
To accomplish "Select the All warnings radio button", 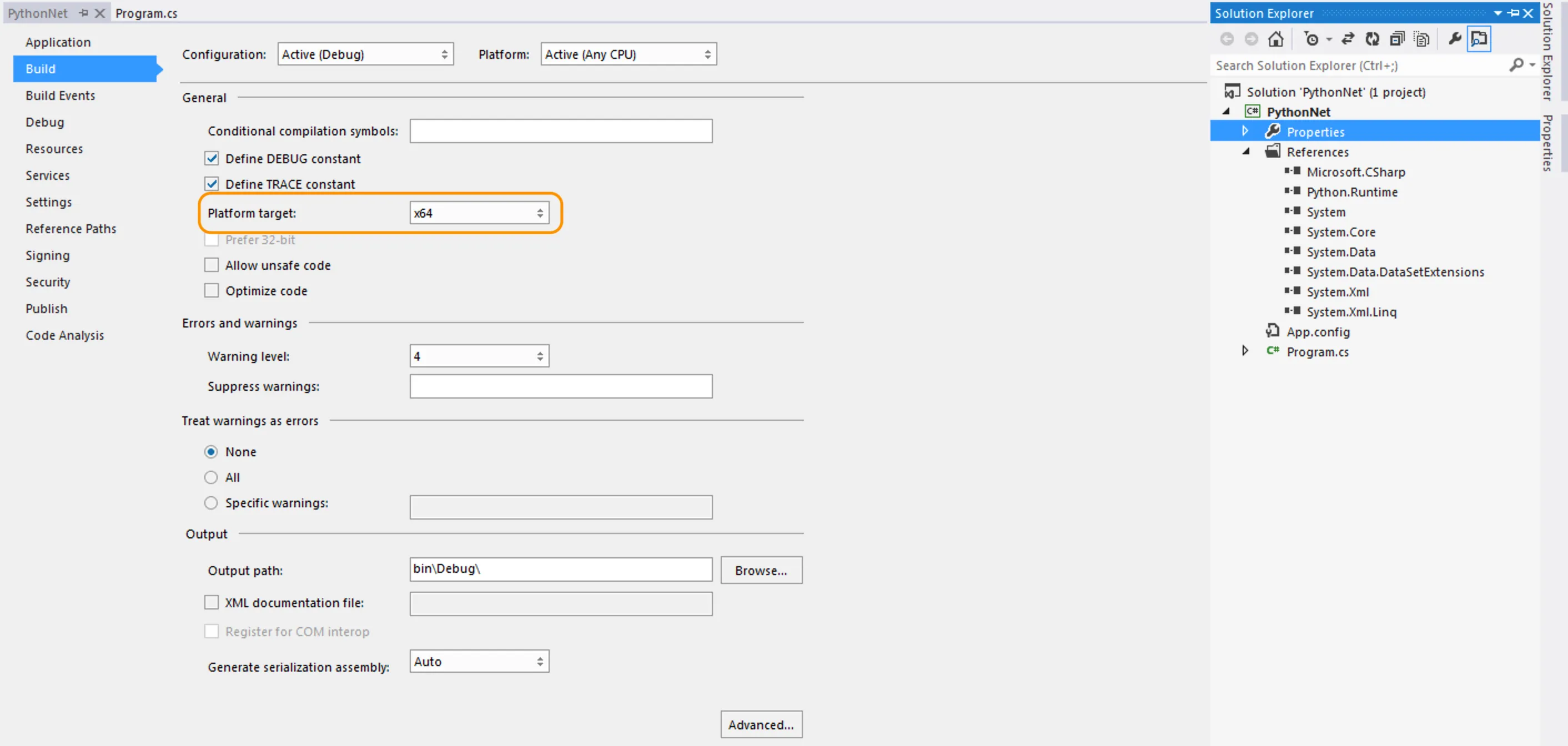I will [x=210, y=478].
